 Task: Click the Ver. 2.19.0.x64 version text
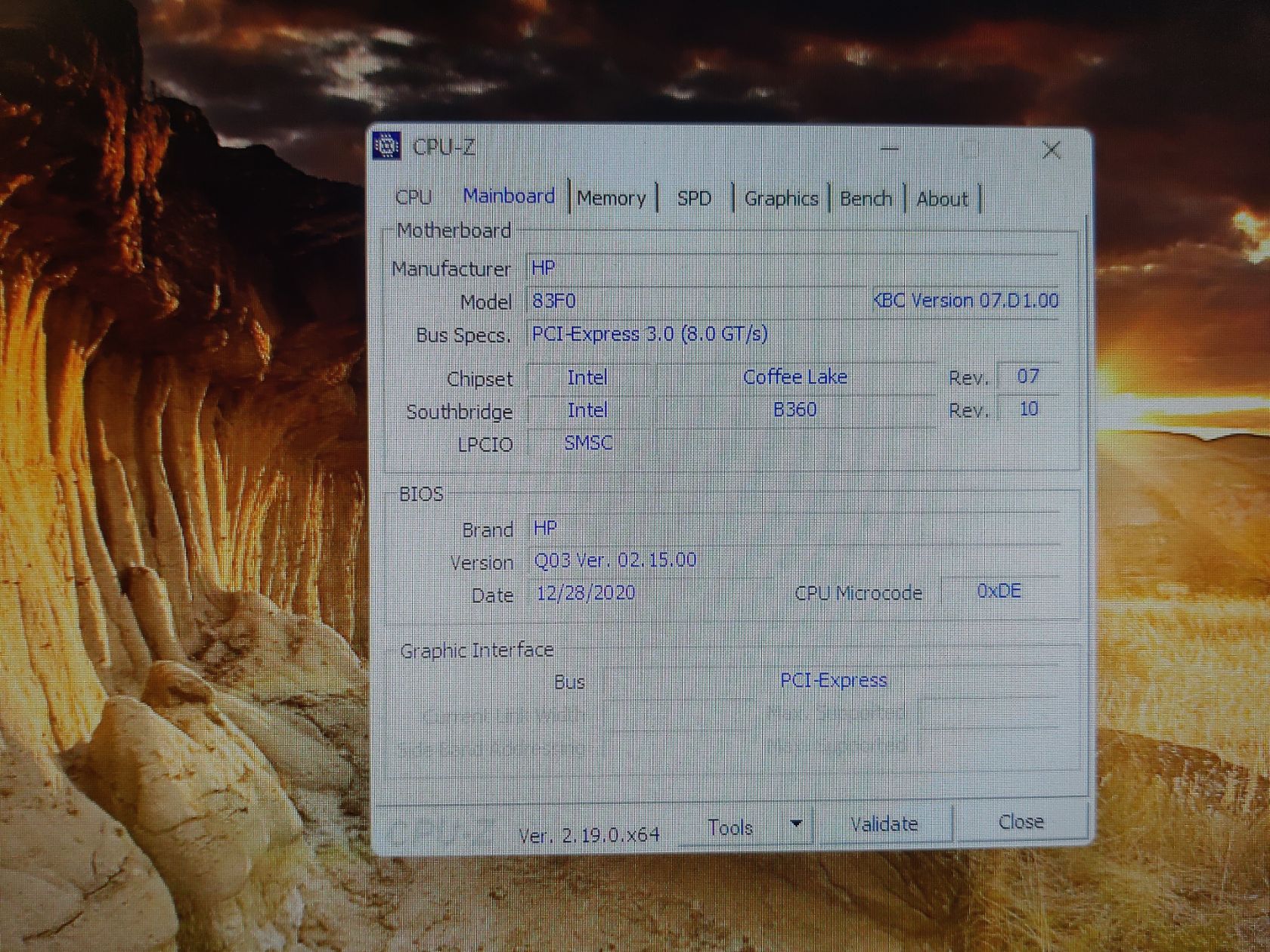[x=589, y=835]
